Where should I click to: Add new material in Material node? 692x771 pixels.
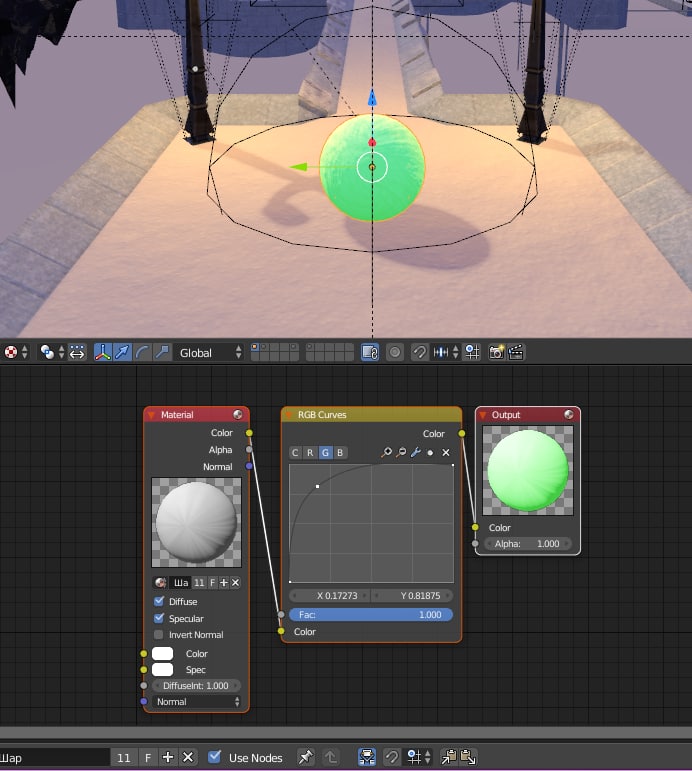[x=224, y=583]
